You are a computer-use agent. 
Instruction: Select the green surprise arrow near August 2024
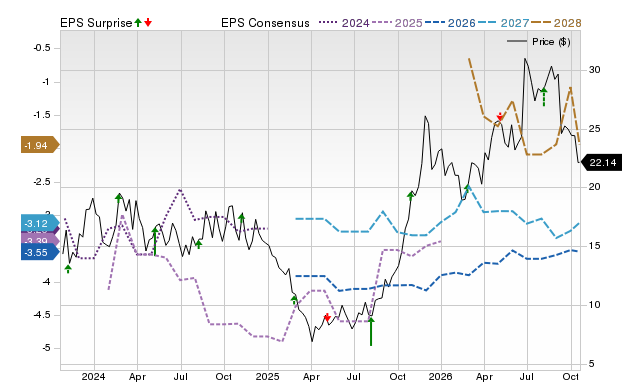(198, 244)
